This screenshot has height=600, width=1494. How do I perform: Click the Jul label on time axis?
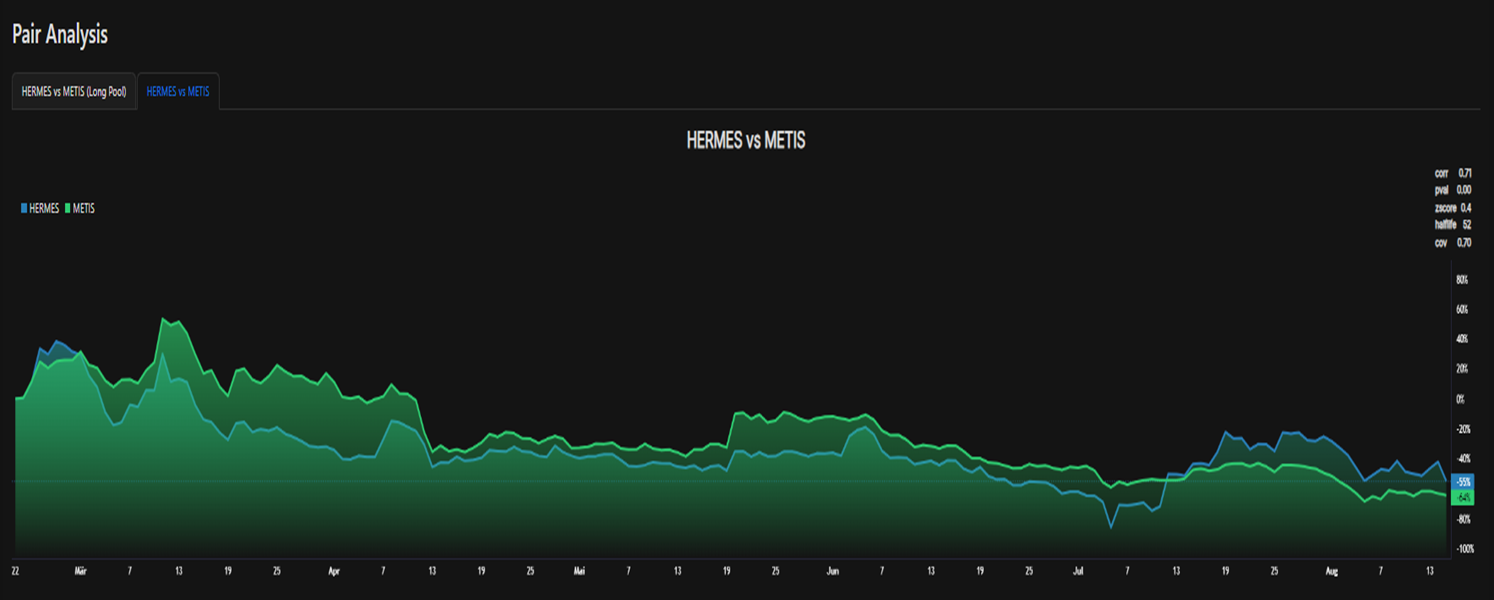click(x=1078, y=572)
